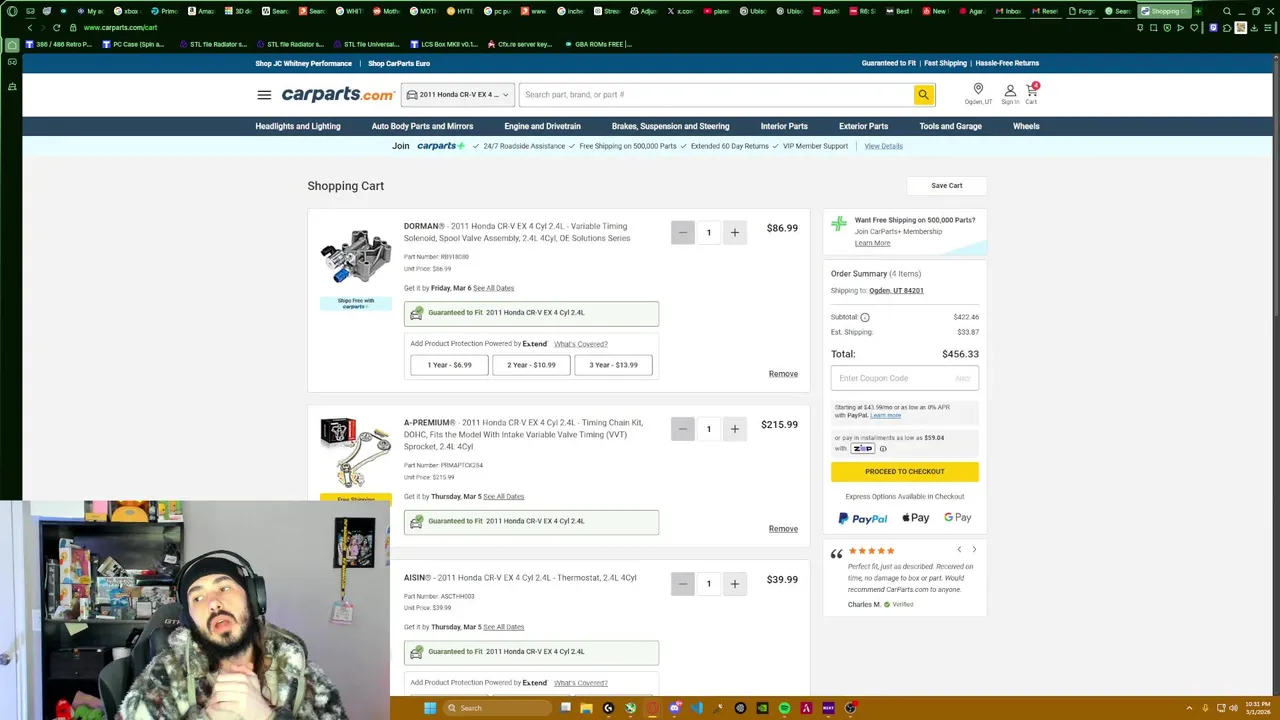Open See All Dates for Dorman item

click(x=493, y=288)
